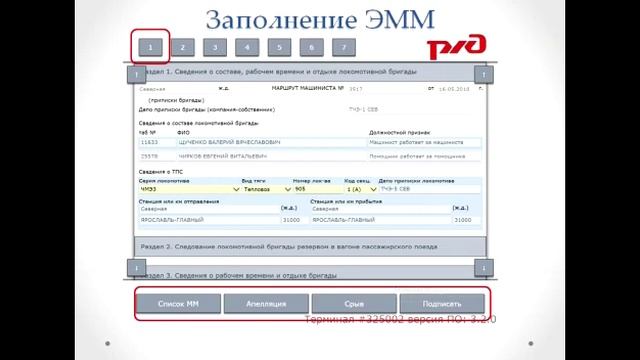The image size is (640, 360).
Task: Click the up arrow right of Раздел 1 header
Action: point(484,75)
